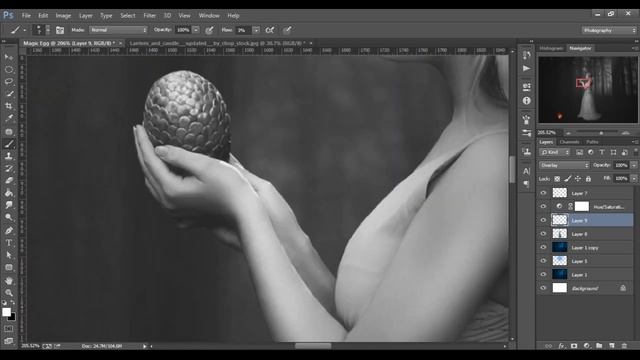640x360 pixels.
Task: Hide Layer 1 visibility eye
Action: (543, 274)
